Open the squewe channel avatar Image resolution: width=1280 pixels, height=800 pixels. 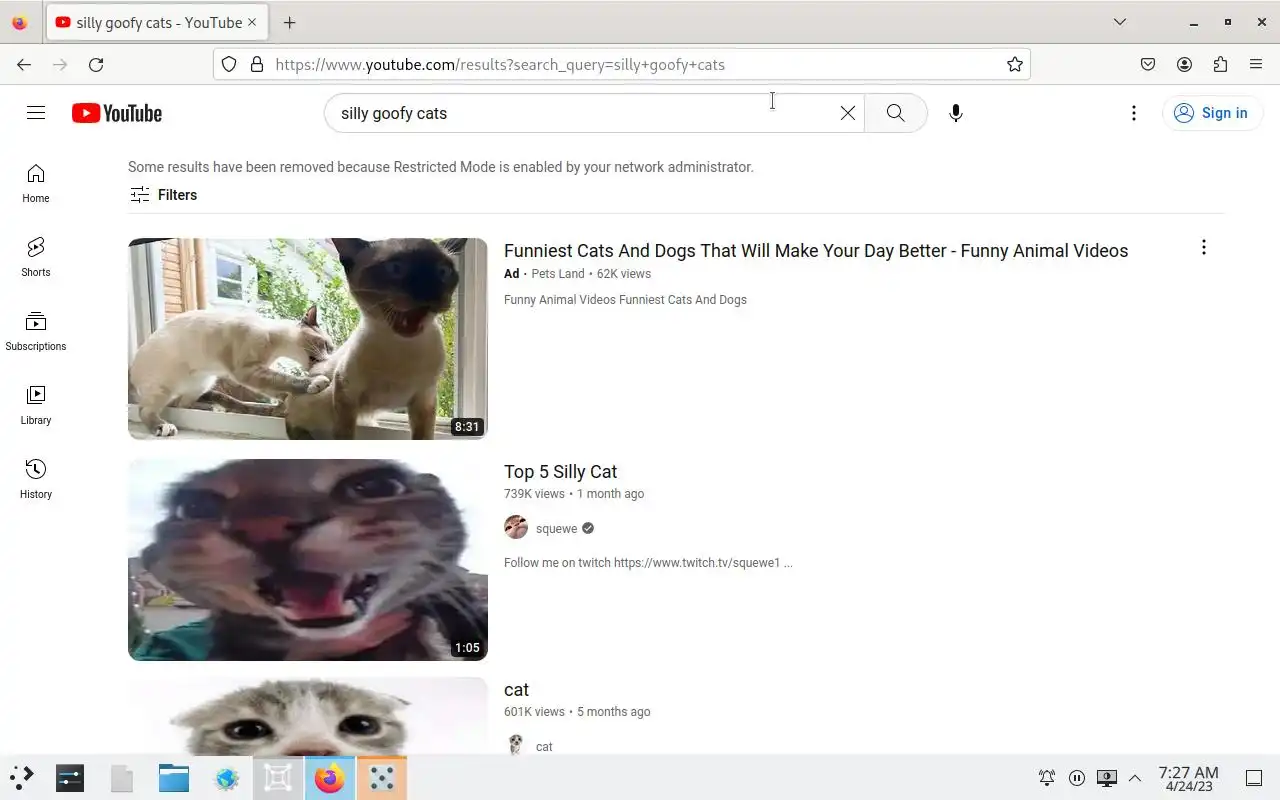[x=516, y=528]
